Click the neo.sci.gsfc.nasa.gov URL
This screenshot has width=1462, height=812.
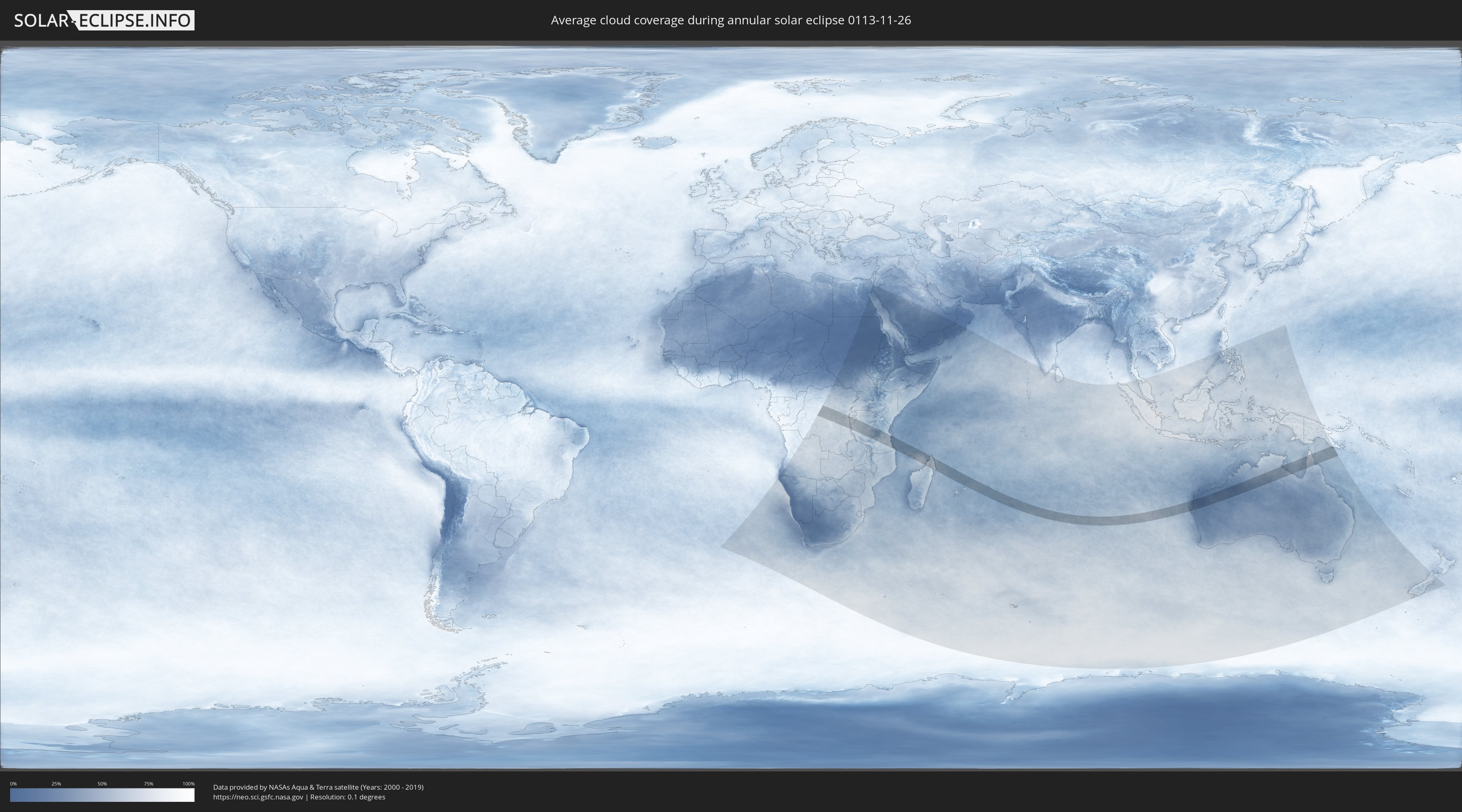coord(257,797)
